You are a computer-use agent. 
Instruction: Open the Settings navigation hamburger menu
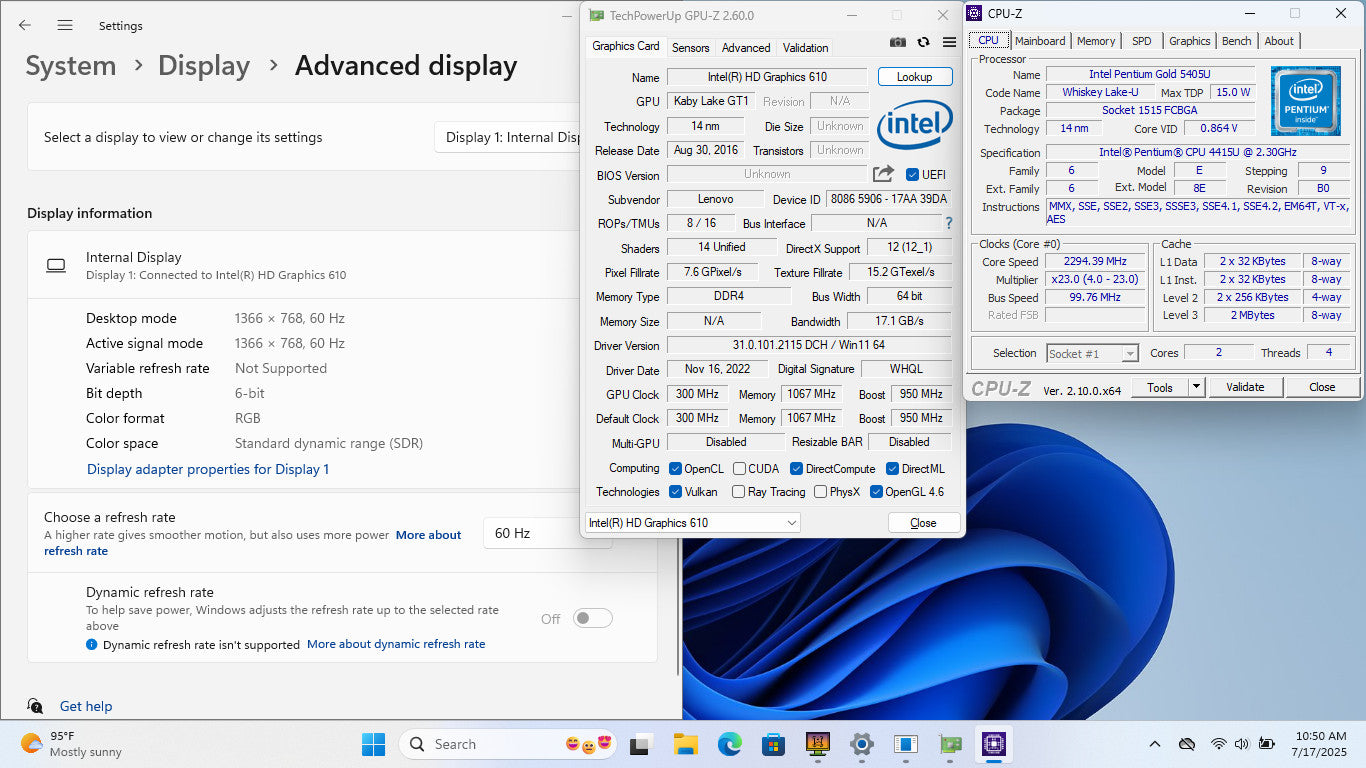click(x=65, y=25)
